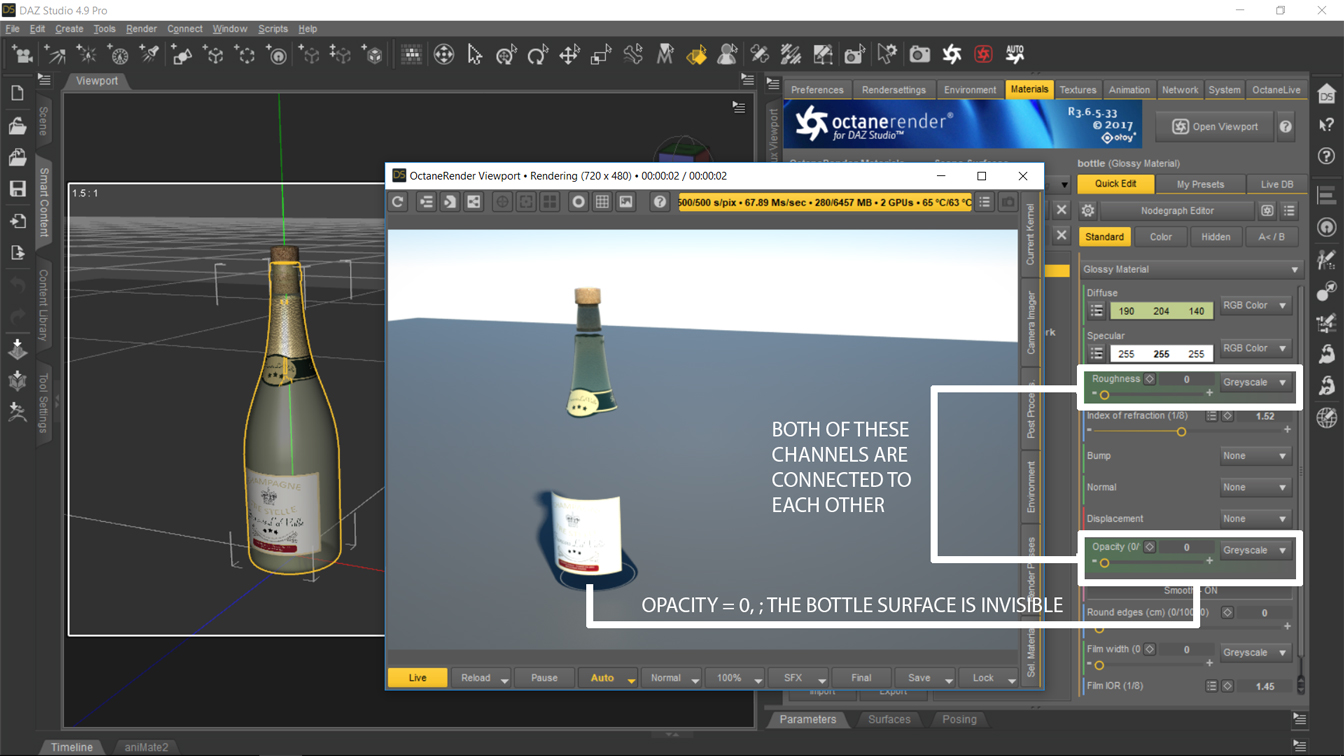Screen dimensions: 1344x756
Task: Toggle the Roughness diamond link icon
Action: (1150, 380)
